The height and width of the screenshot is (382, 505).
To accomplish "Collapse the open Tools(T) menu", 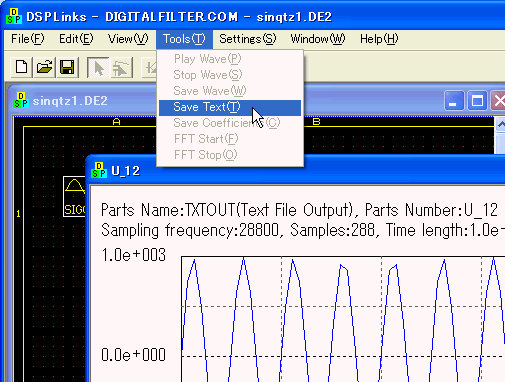I will (x=184, y=39).
